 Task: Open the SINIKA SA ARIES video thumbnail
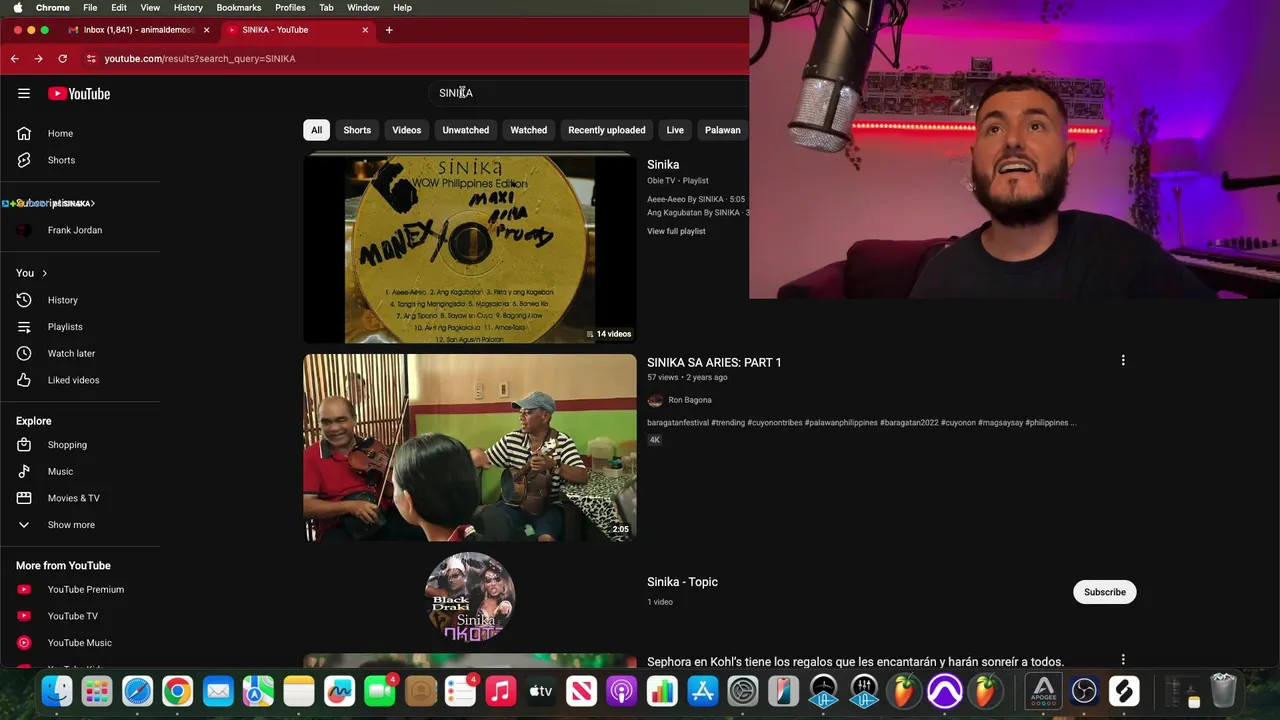point(470,448)
